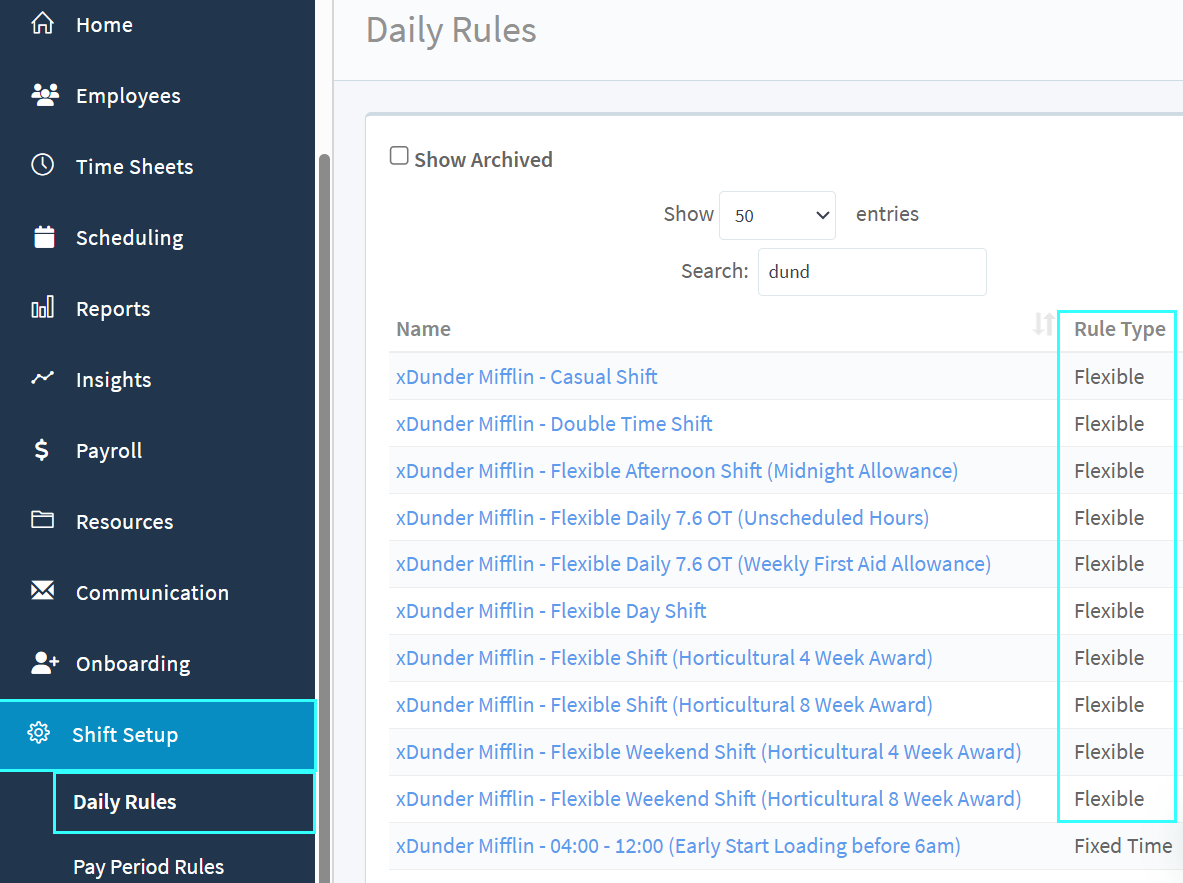Screen dimensions: 1183x883
Task: Open Flexible Daily 7.6 OT (Weekly First Aid Allowance)
Action: click(693, 564)
